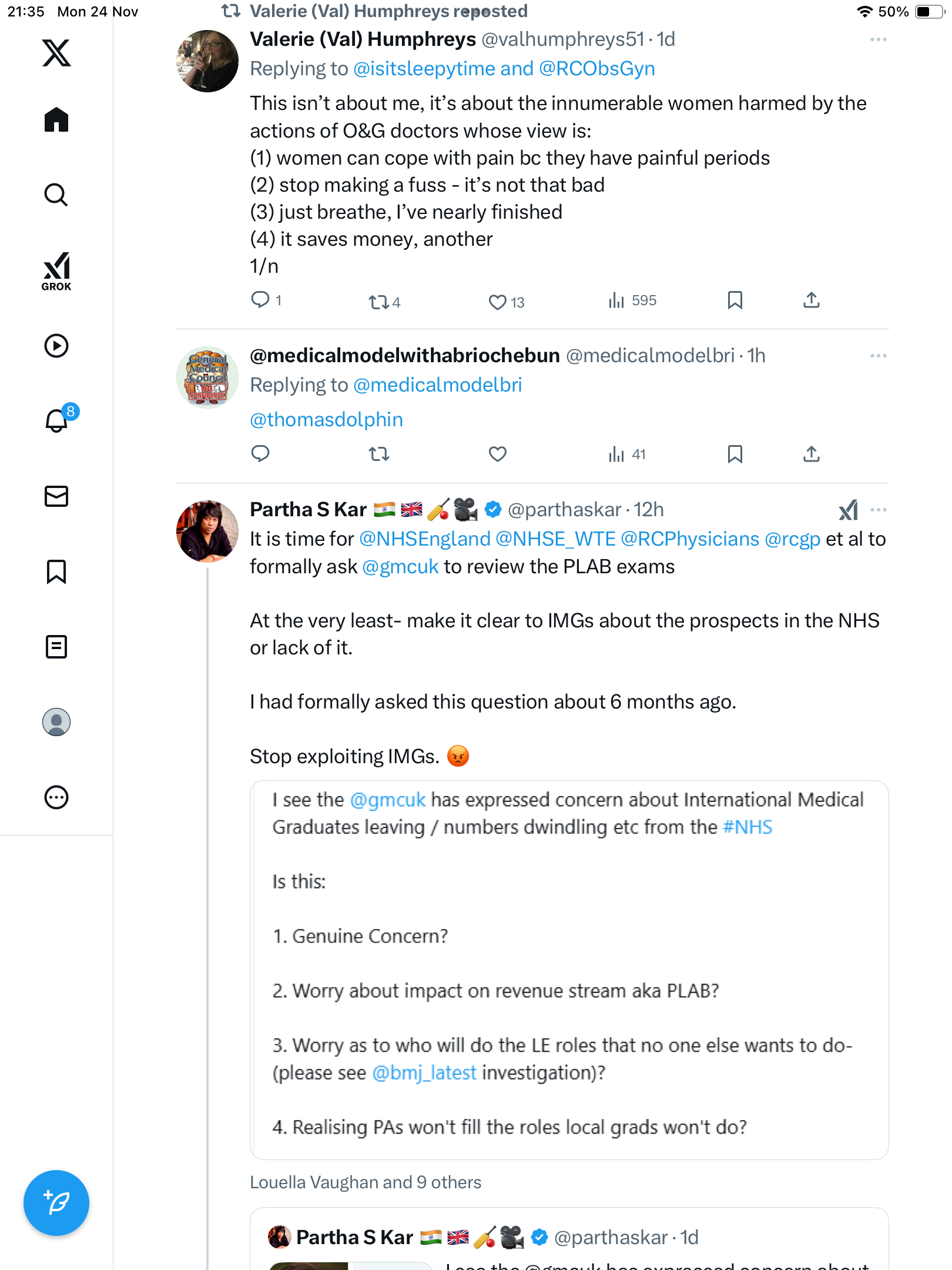Open direct messages envelope
The image size is (952, 1270).
(x=56, y=496)
